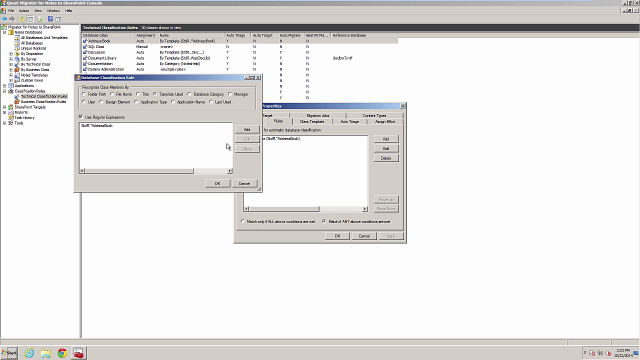Viewport: 640px width, 360px height.
Task: Click the Tools tree icon
Action: point(11,123)
